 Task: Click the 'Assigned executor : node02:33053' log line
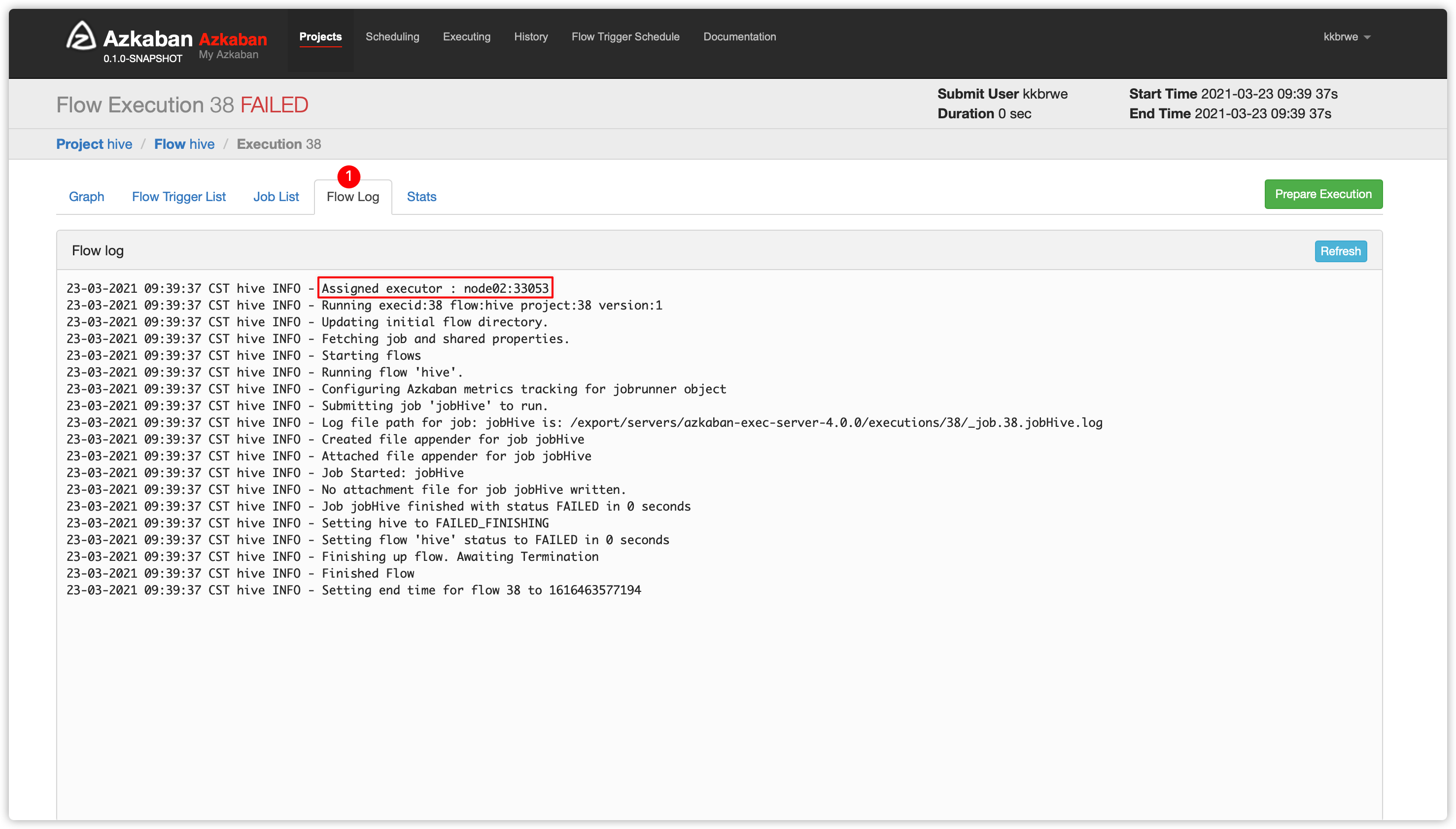[x=308, y=289]
